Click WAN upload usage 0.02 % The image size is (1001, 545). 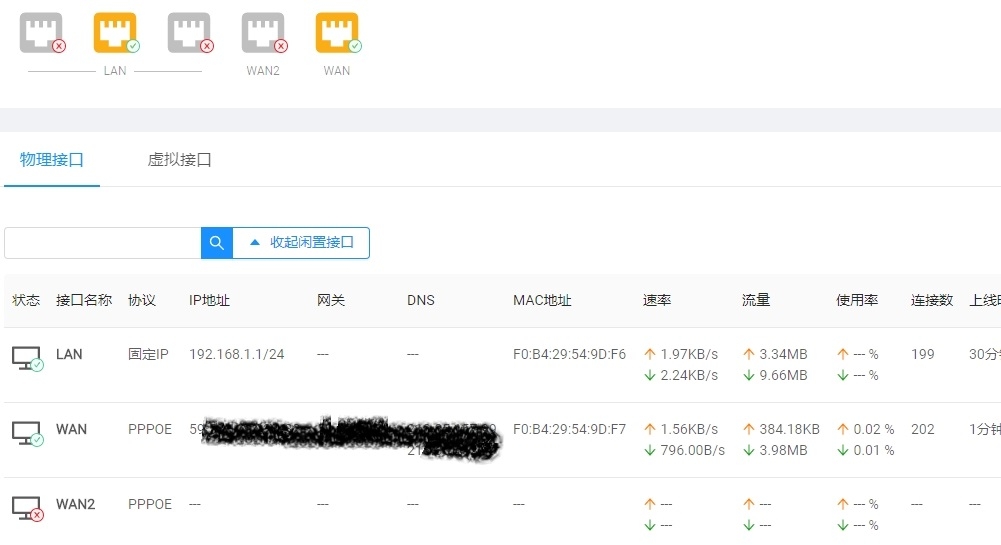click(874, 429)
